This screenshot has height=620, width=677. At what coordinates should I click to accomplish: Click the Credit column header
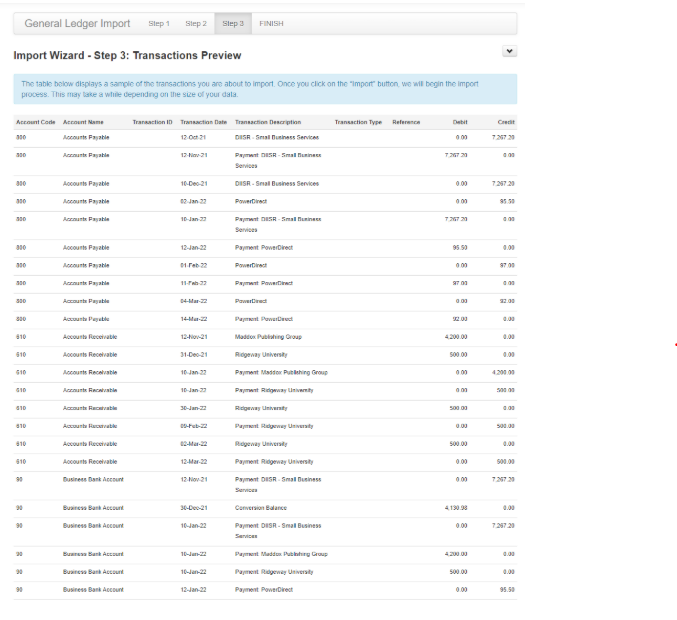click(x=506, y=122)
